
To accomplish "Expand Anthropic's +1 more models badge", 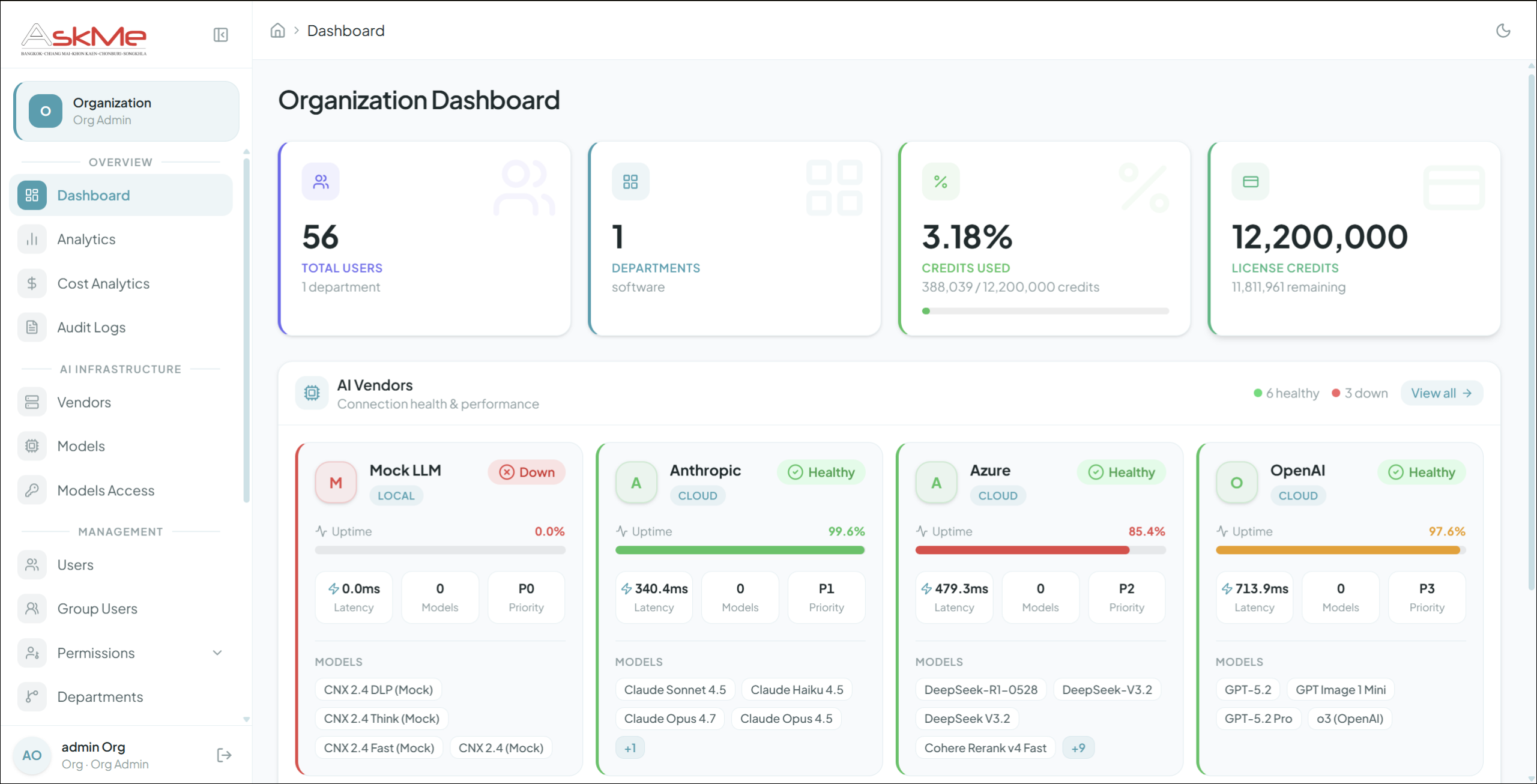I will tap(630, 748).
